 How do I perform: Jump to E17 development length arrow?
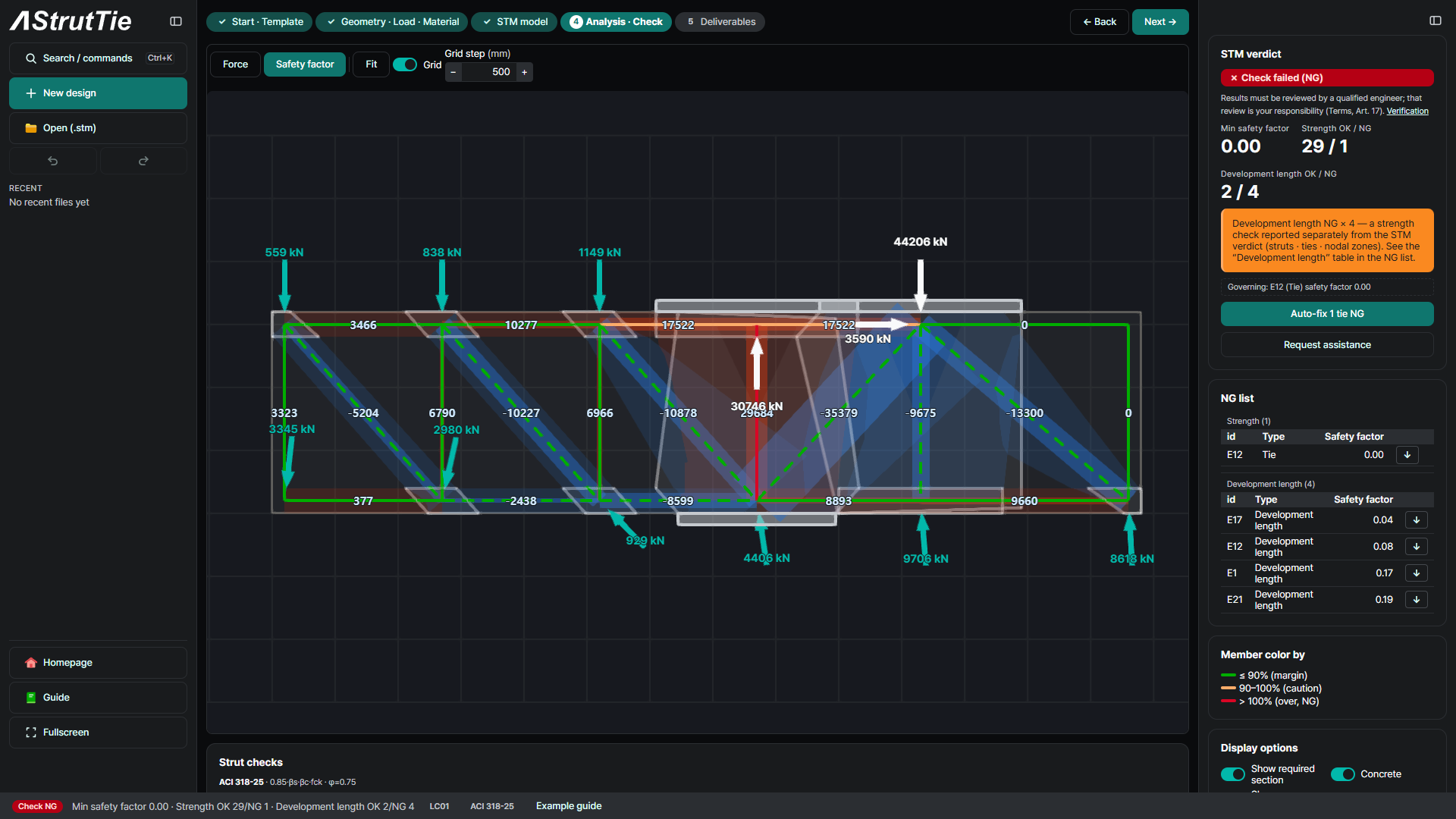(1417, 520)
